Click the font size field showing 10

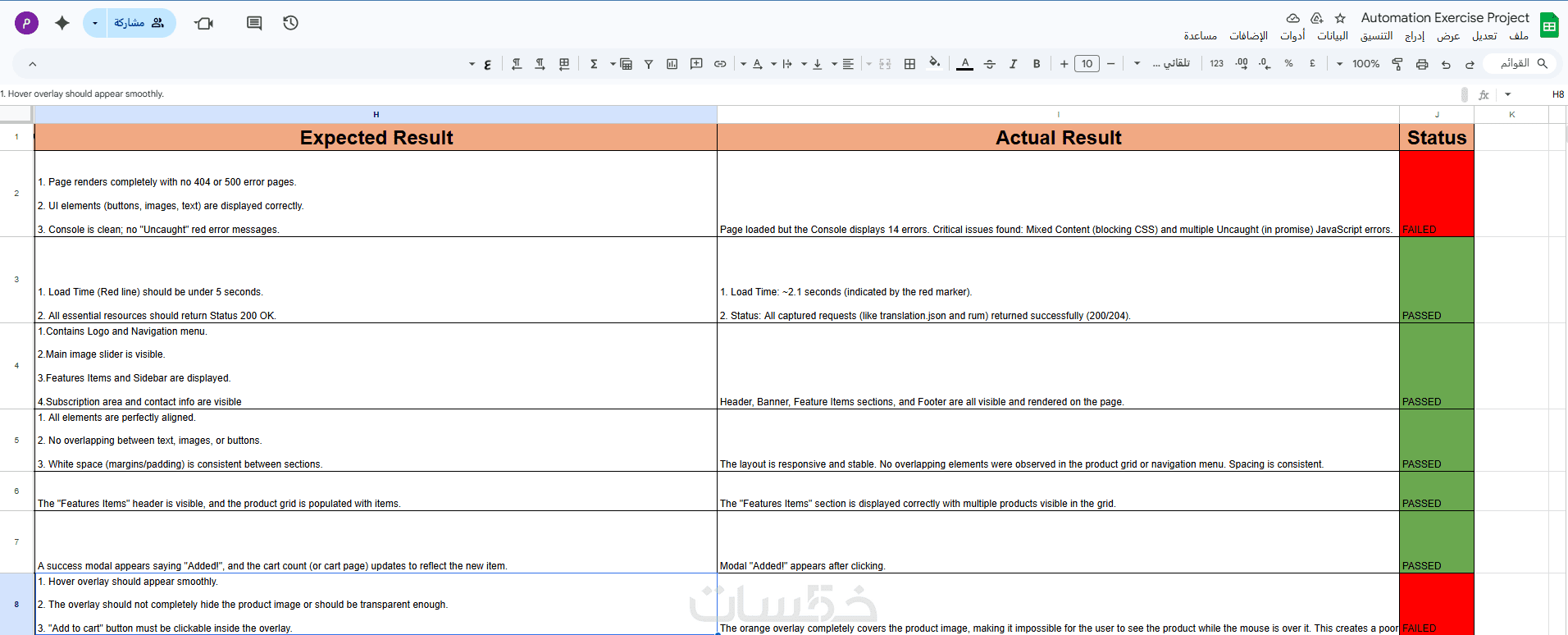[x=1087, y=64]
